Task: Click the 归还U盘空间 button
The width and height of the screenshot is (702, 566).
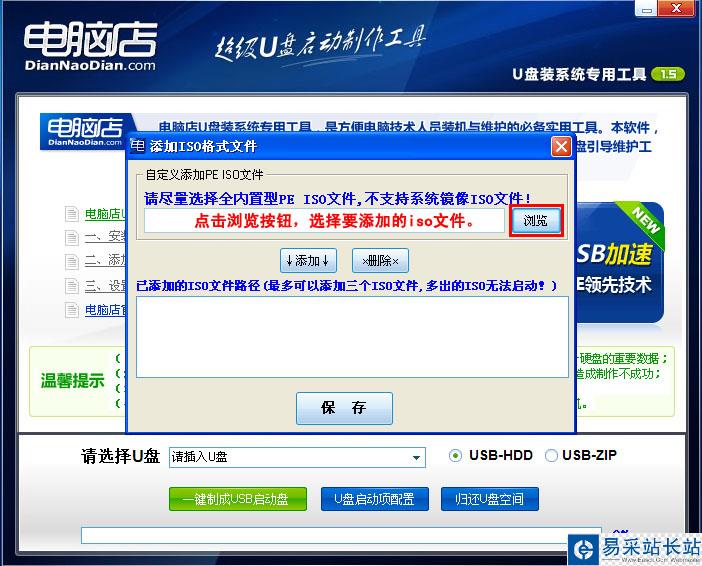Action: coord(489,499)
